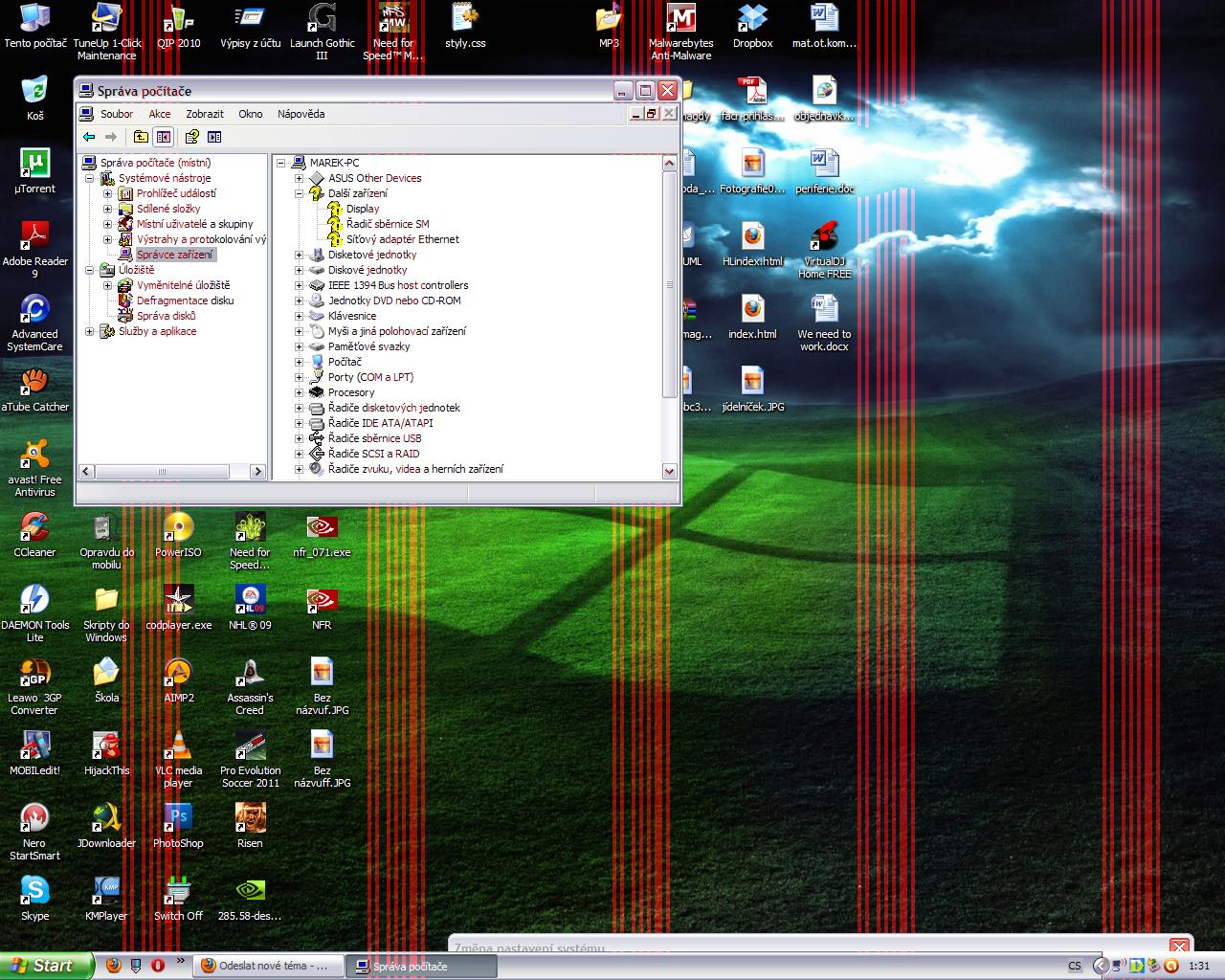Click the Start button
The image size is (1225, 980).
47,966
